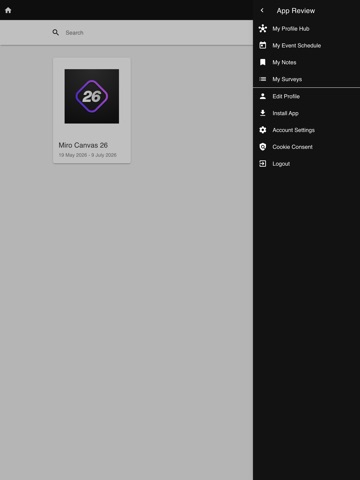Collapse the App Review side menu
Screen dimensions: 360x480
(x=262, y=10)
